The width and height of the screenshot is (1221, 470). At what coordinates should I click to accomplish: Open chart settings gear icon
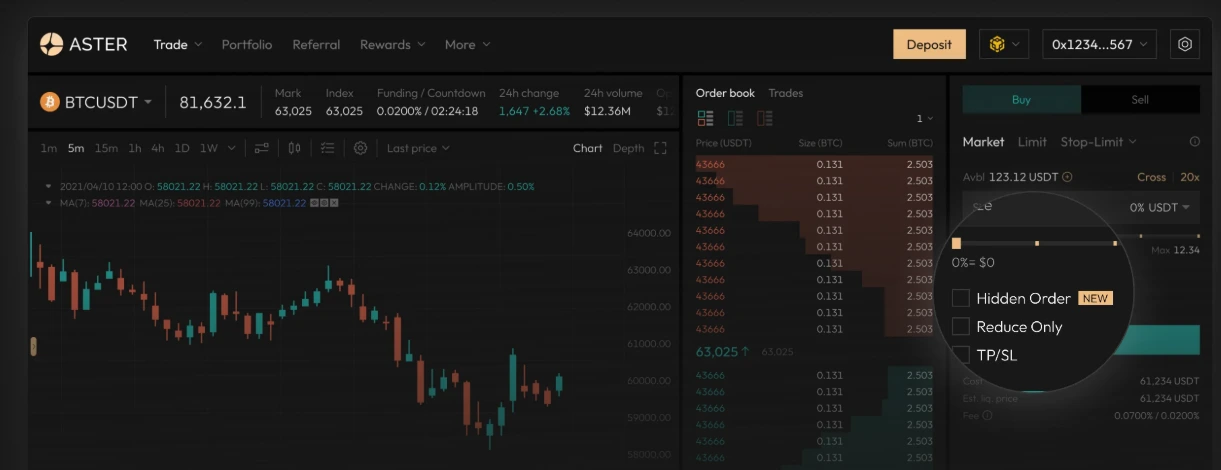point(361,148)
